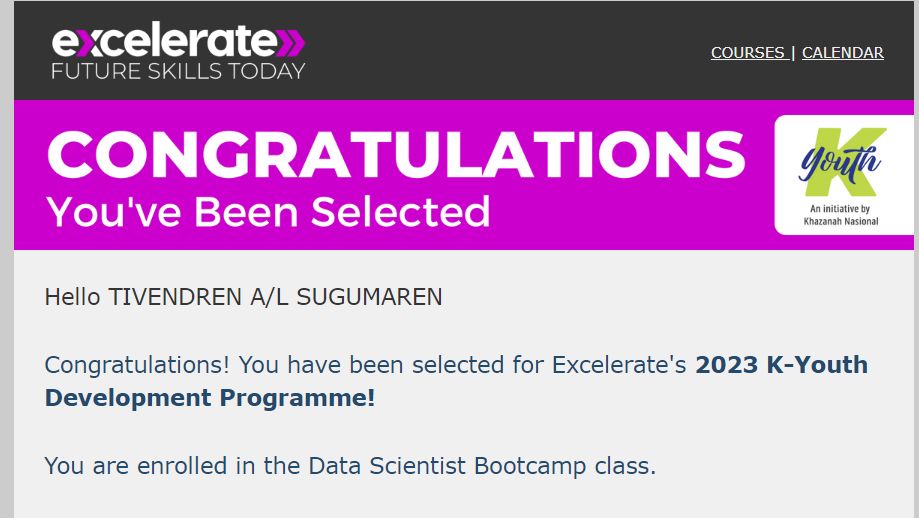Screen dimensions: 919x518
Task: Click the Excelerate logo in the header
Action: point(178,51)
